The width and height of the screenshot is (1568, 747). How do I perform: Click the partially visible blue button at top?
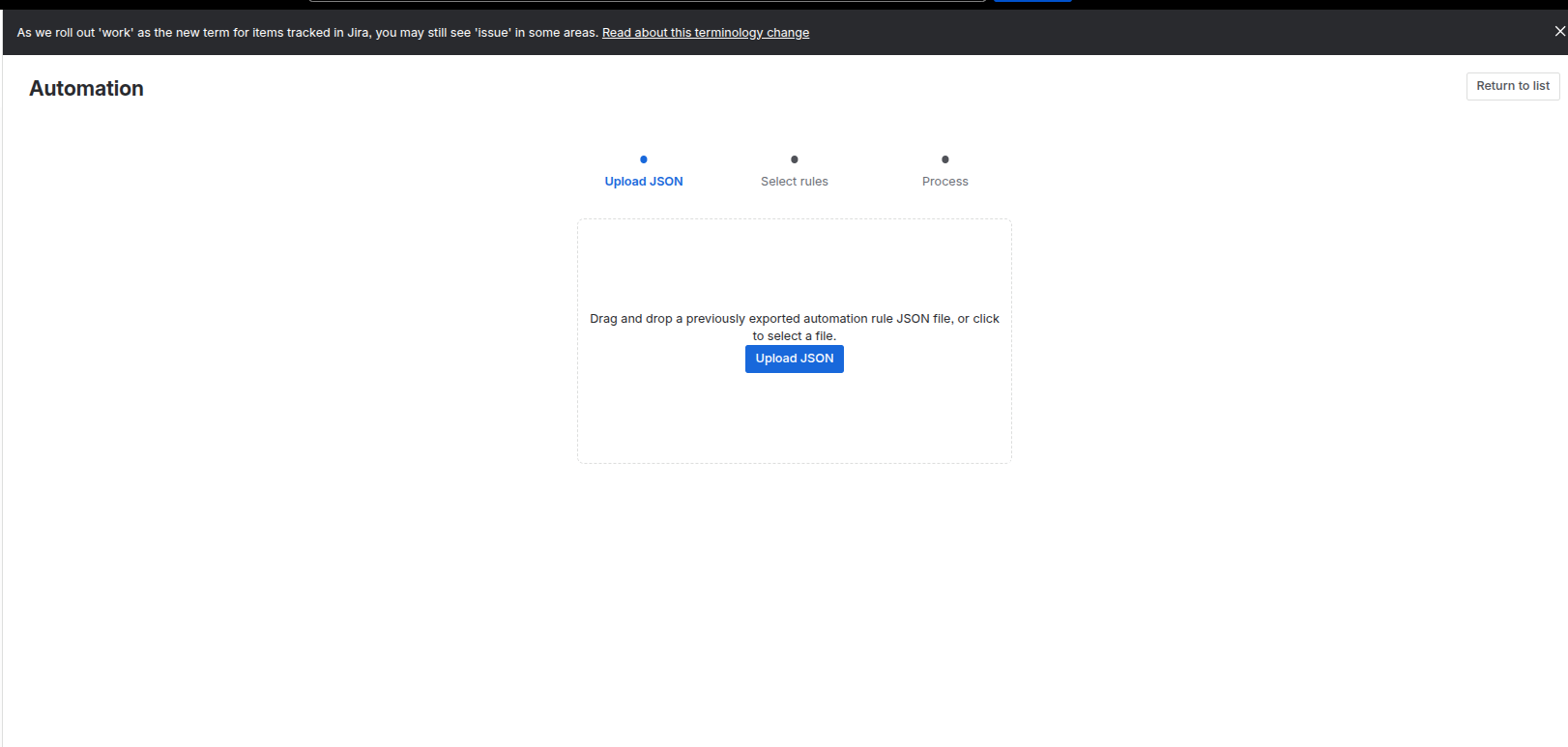1032,1
